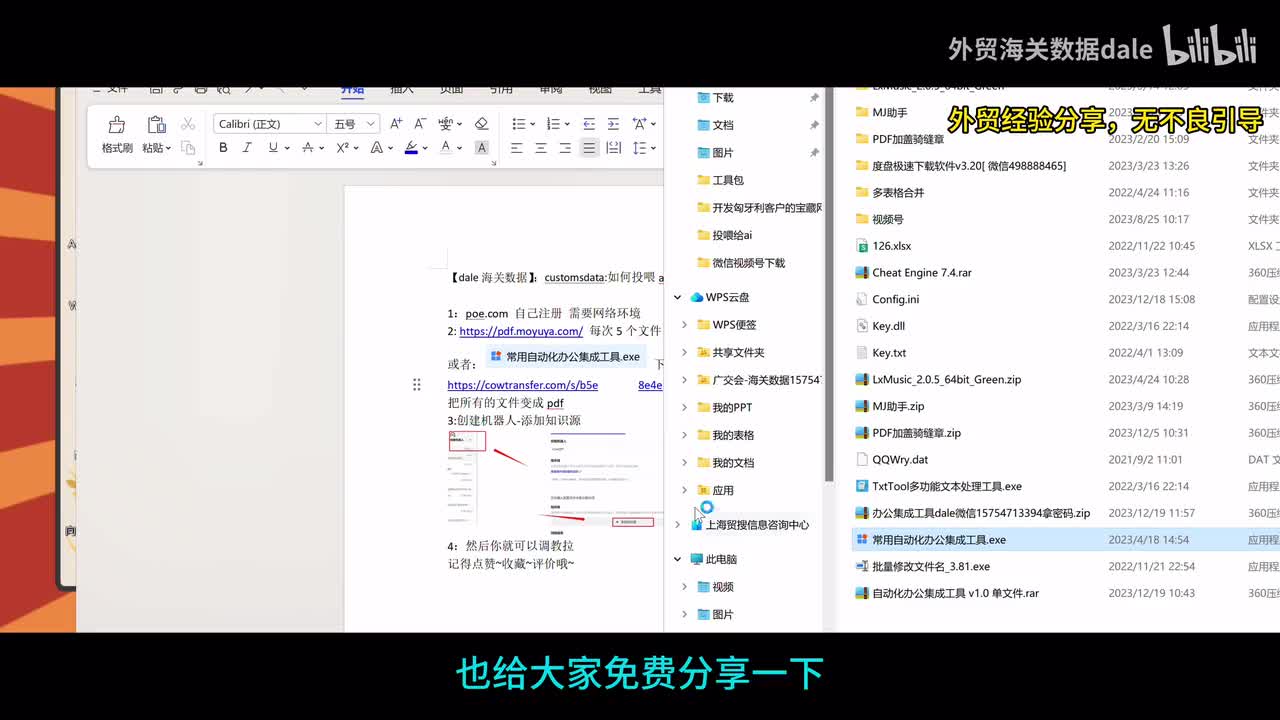
Task: Toggle the justify alignment button
Action: tap(589, 148)
